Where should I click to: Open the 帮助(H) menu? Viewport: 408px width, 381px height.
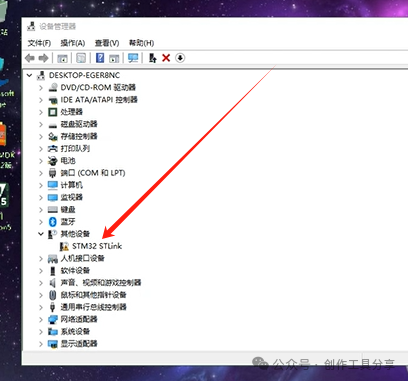click(x=141, y=43)
